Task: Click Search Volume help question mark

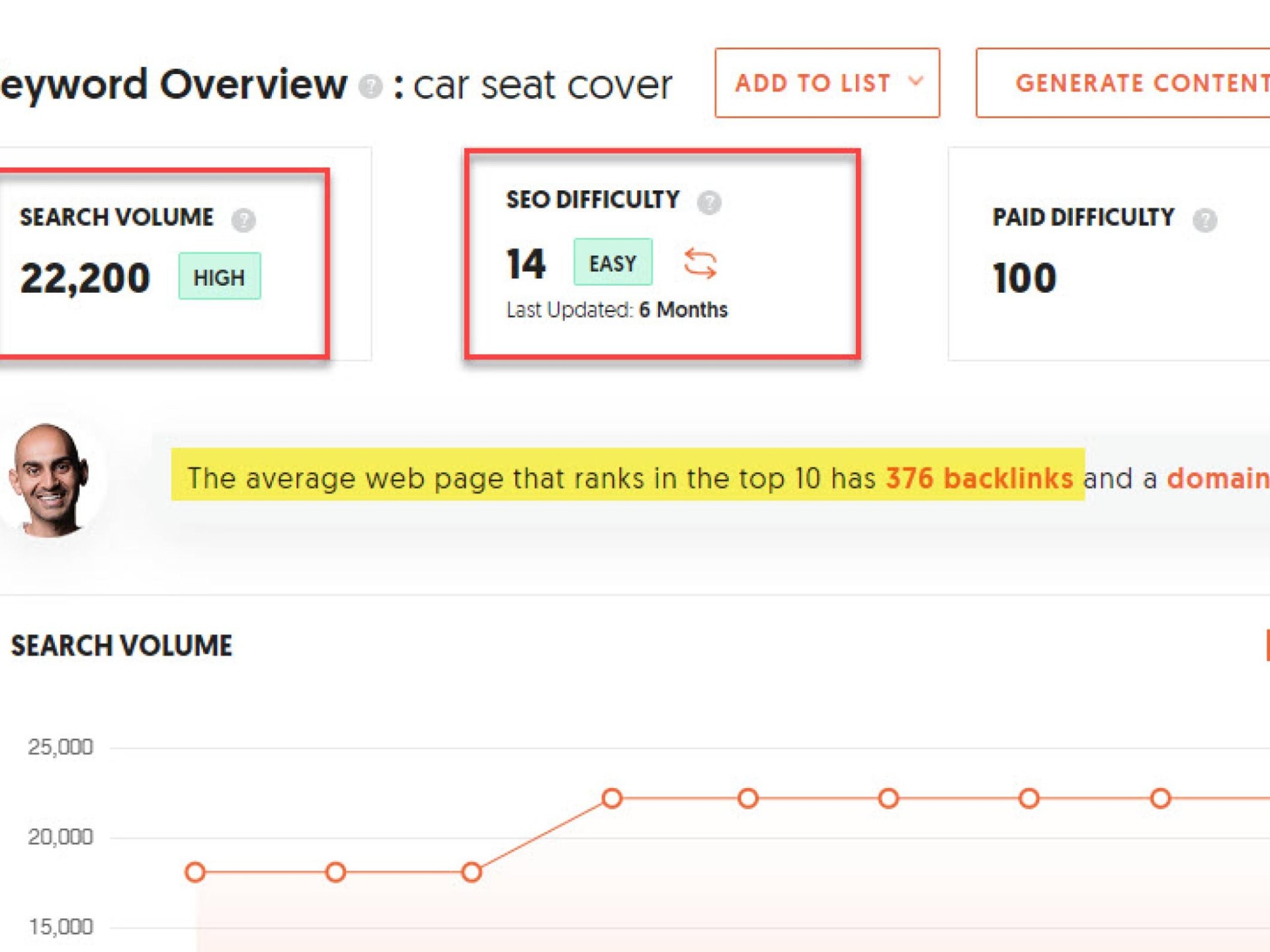Action: point(243,219)
